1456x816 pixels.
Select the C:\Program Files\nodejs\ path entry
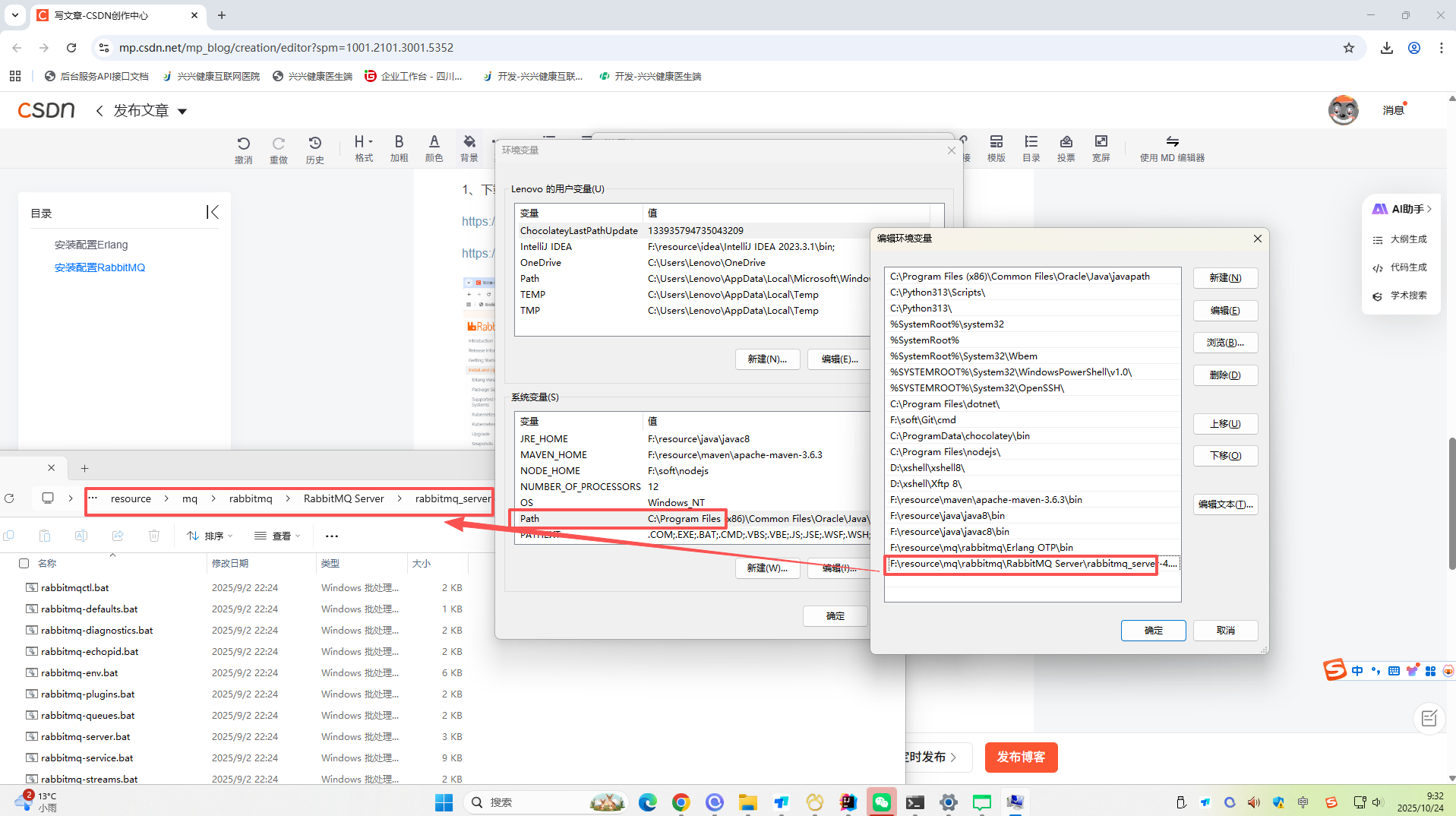click(x=1032, y=451)
